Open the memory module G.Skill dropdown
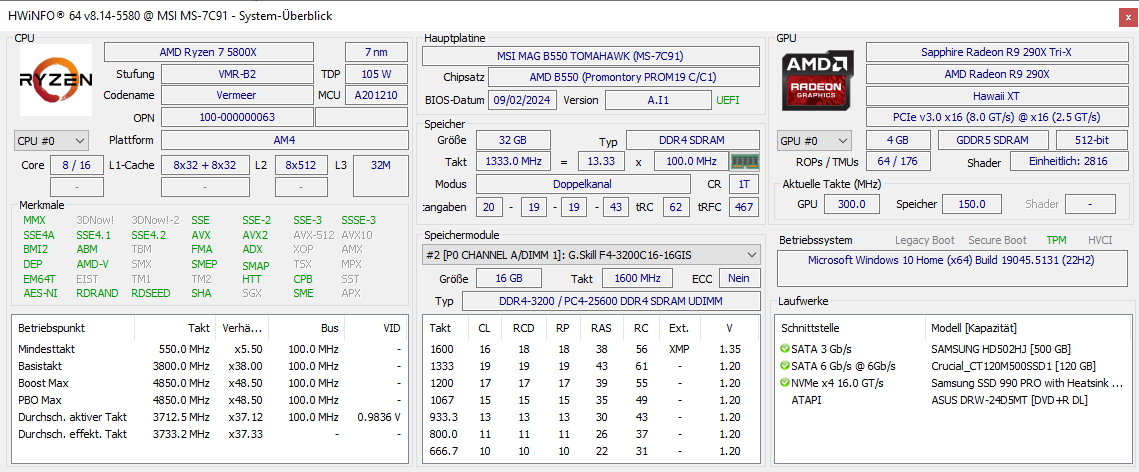Screen dimensions: 1139x472 [x=591, y=255]
